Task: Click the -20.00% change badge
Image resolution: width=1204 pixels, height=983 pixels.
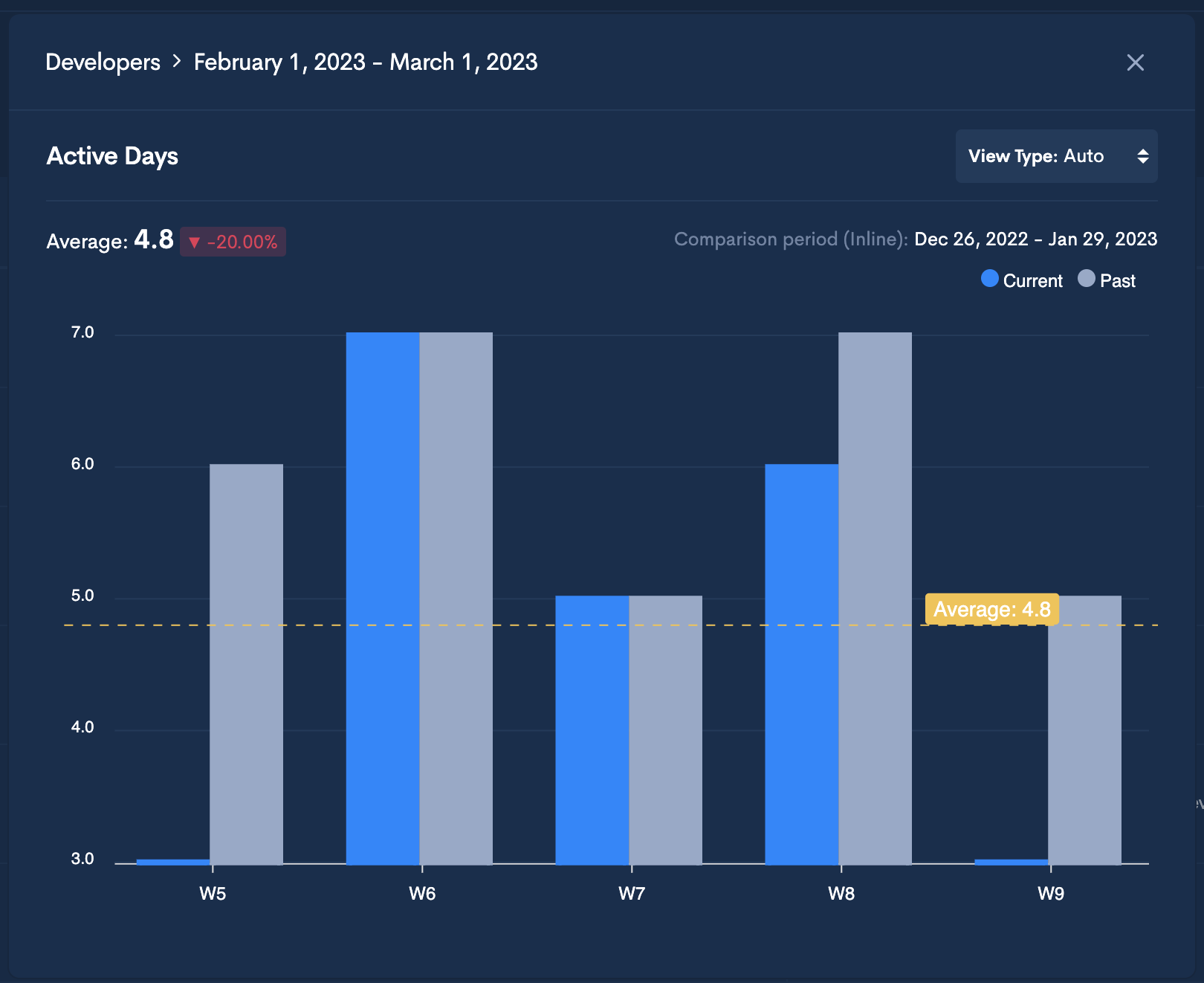Action: coord(233,242)
